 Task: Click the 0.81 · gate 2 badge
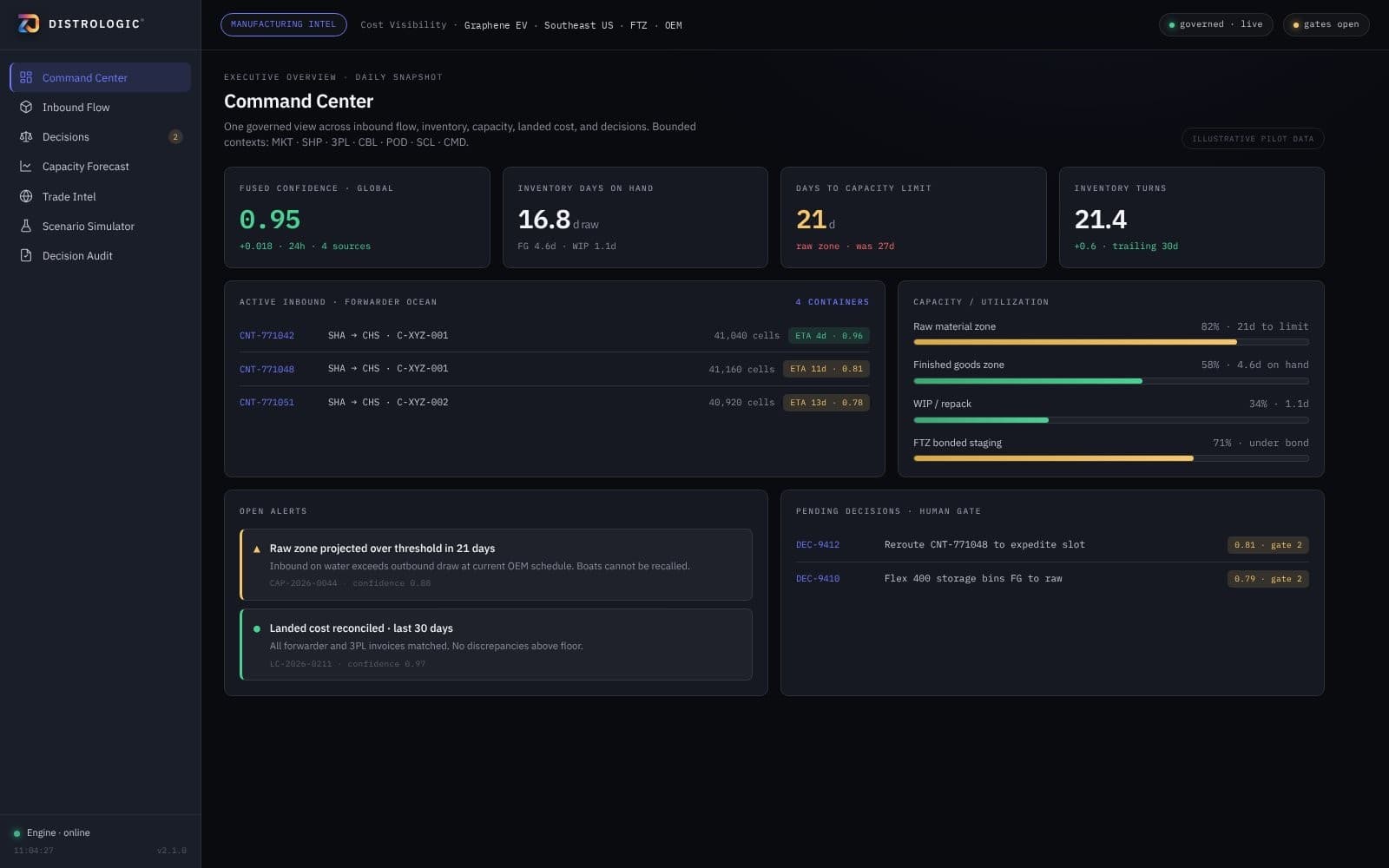(x=1267, y=545)
